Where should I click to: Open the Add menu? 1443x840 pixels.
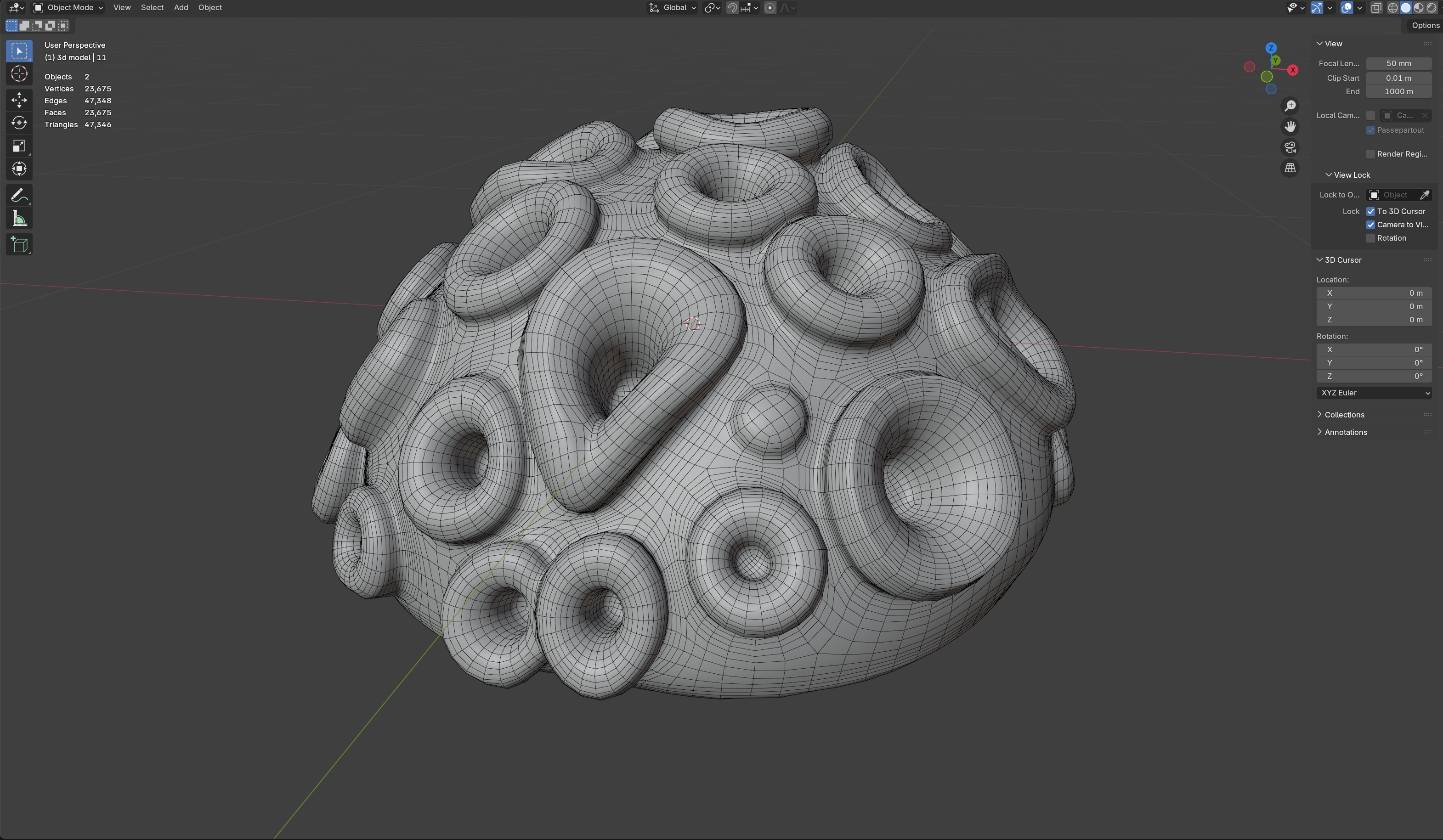click(x=181, y=7)
